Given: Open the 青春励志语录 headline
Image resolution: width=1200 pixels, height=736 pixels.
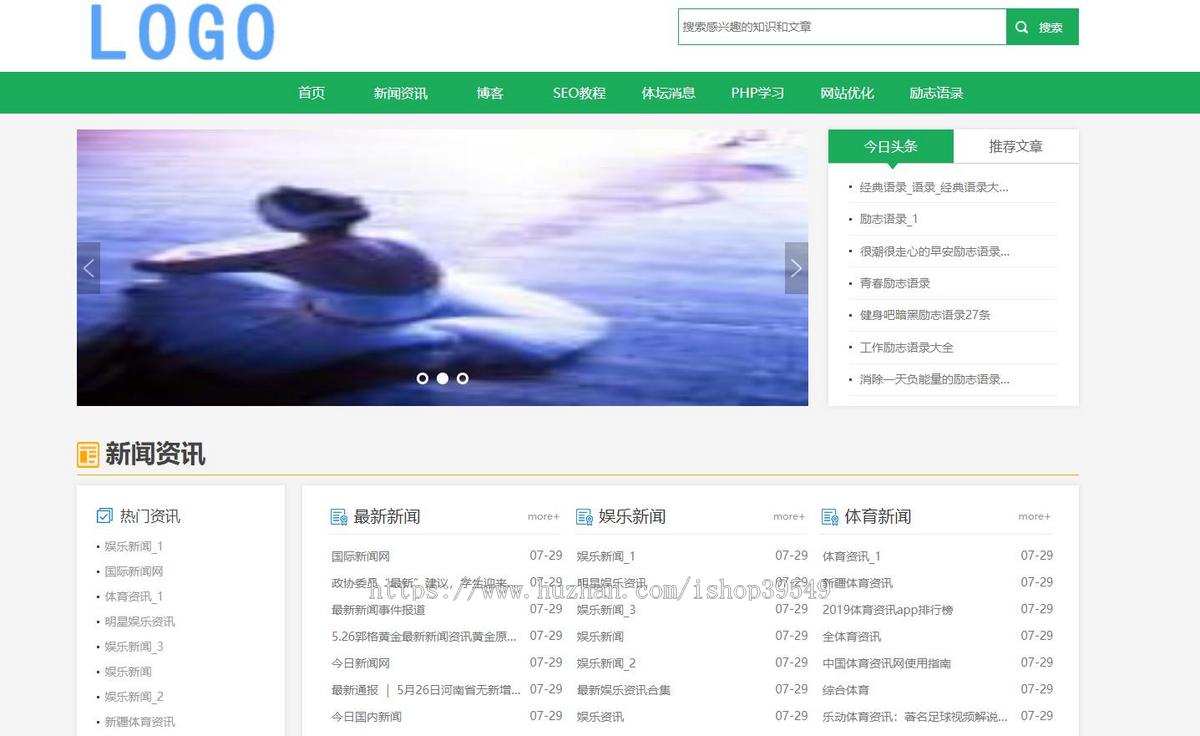Looking at the screenshot, I should (x=895, y=283).
